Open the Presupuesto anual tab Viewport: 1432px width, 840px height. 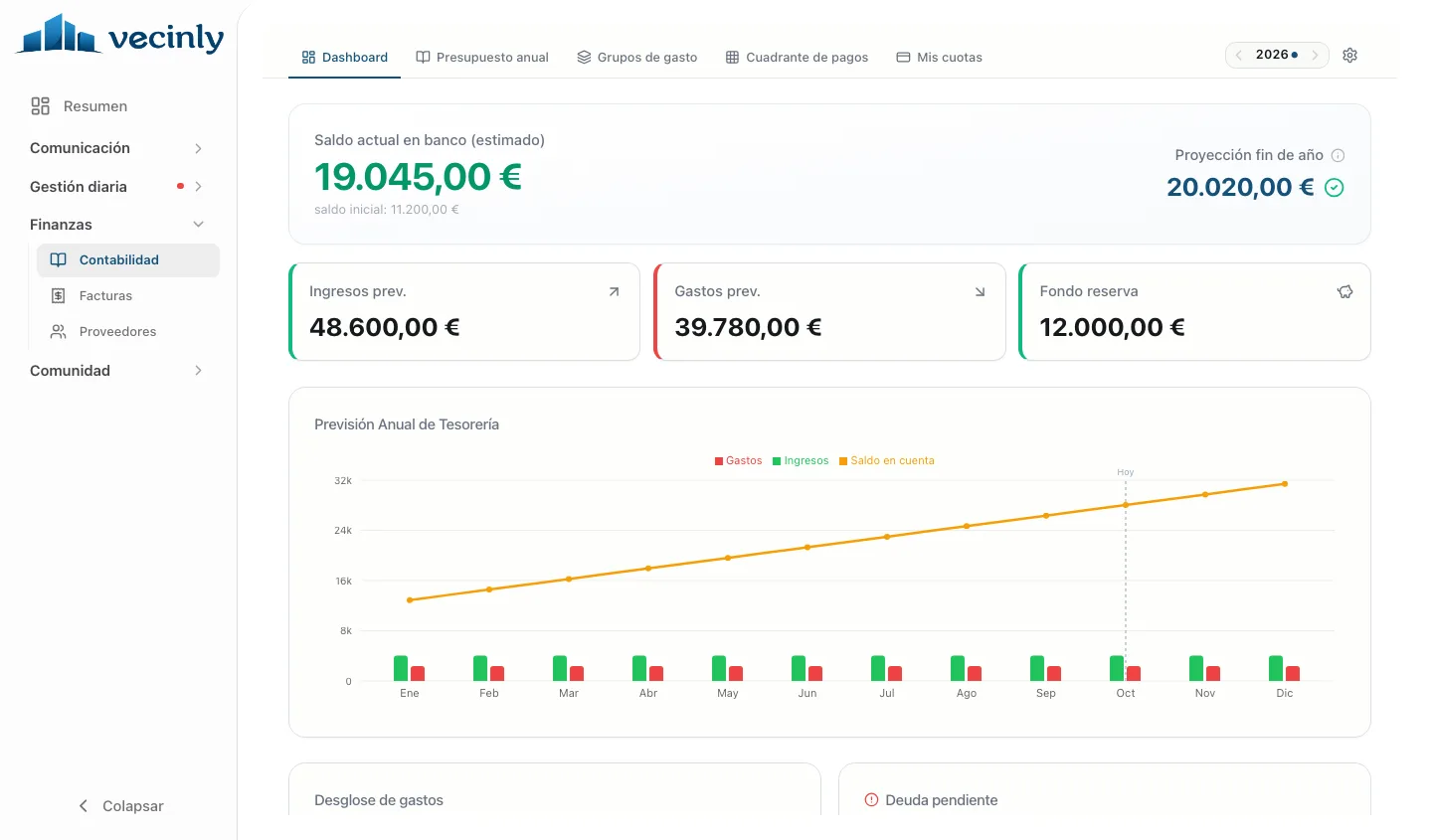coord(482,58)
